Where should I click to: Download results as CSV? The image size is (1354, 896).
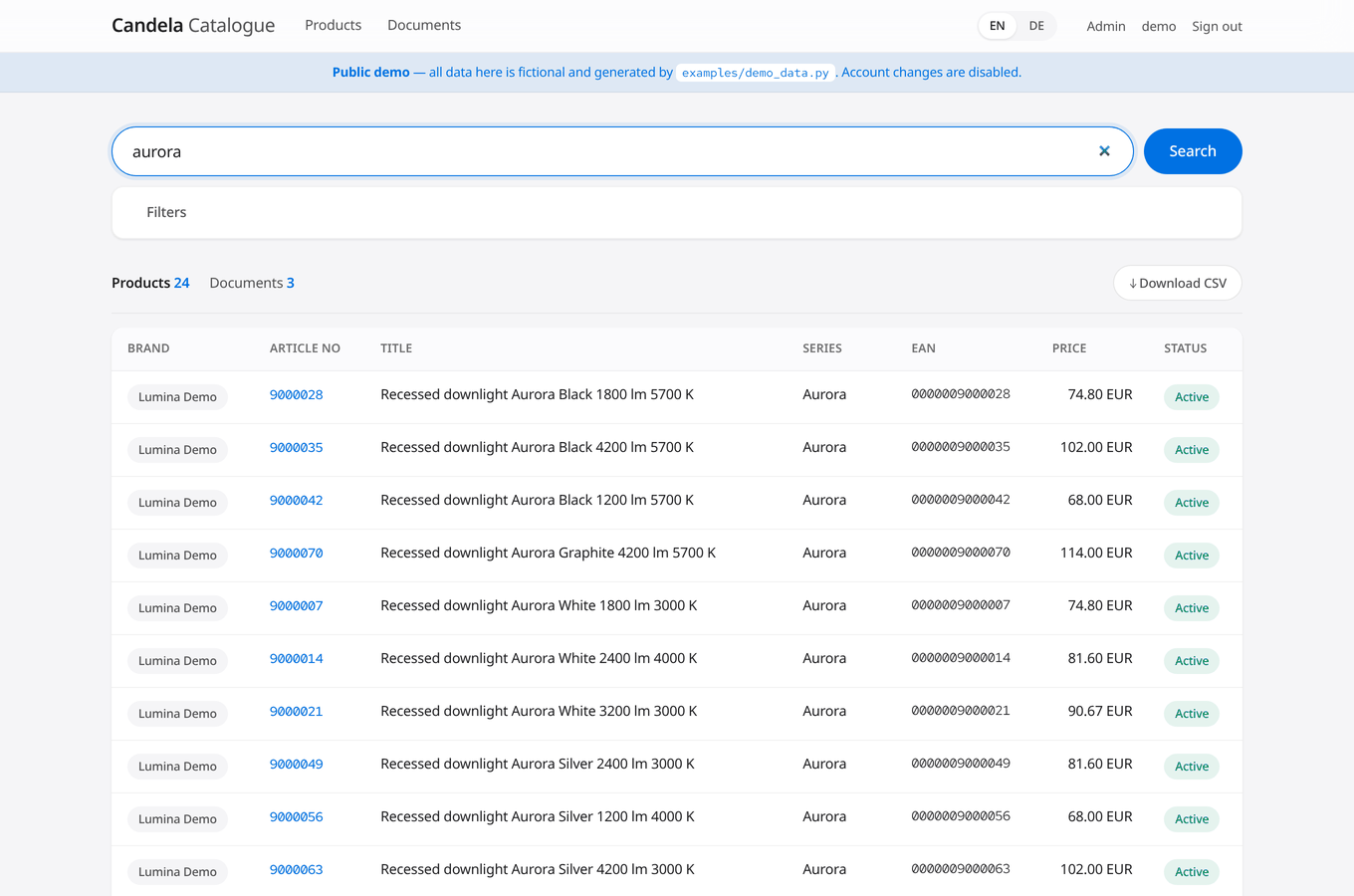pos(1178,283)
